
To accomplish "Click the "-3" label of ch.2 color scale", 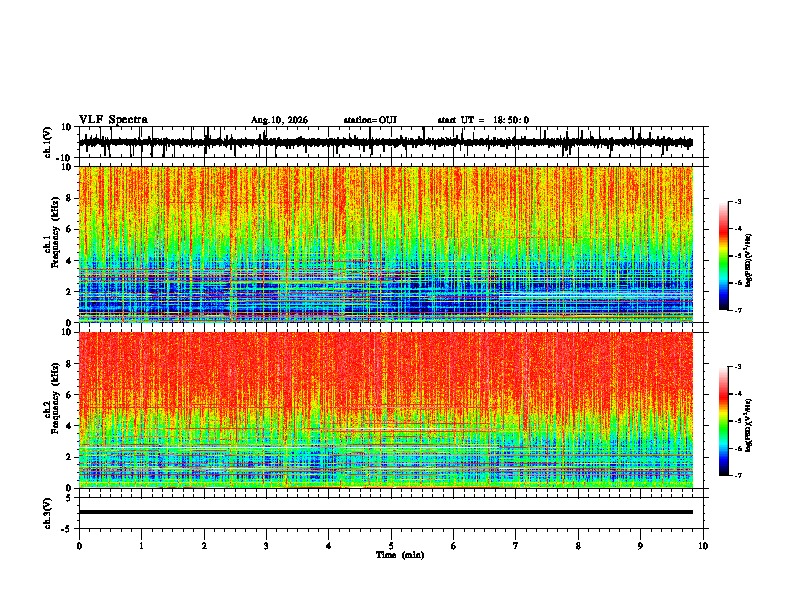I will point(738,367).
